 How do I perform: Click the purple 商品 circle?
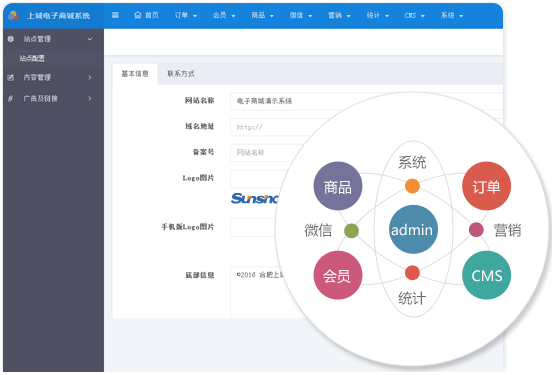(338, 186)
